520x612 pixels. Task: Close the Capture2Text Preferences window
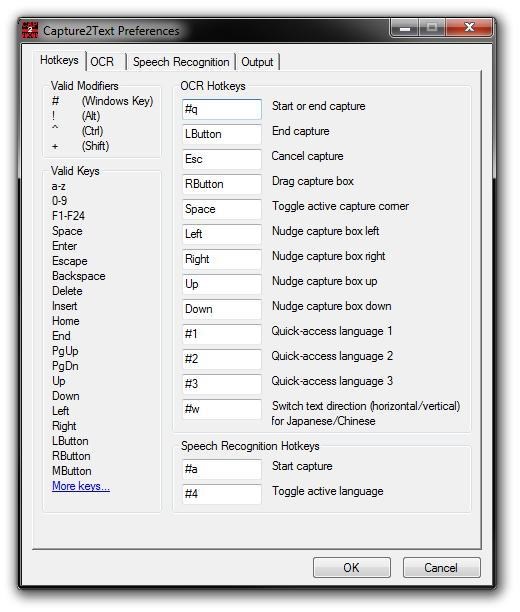[x=469, y=28]
